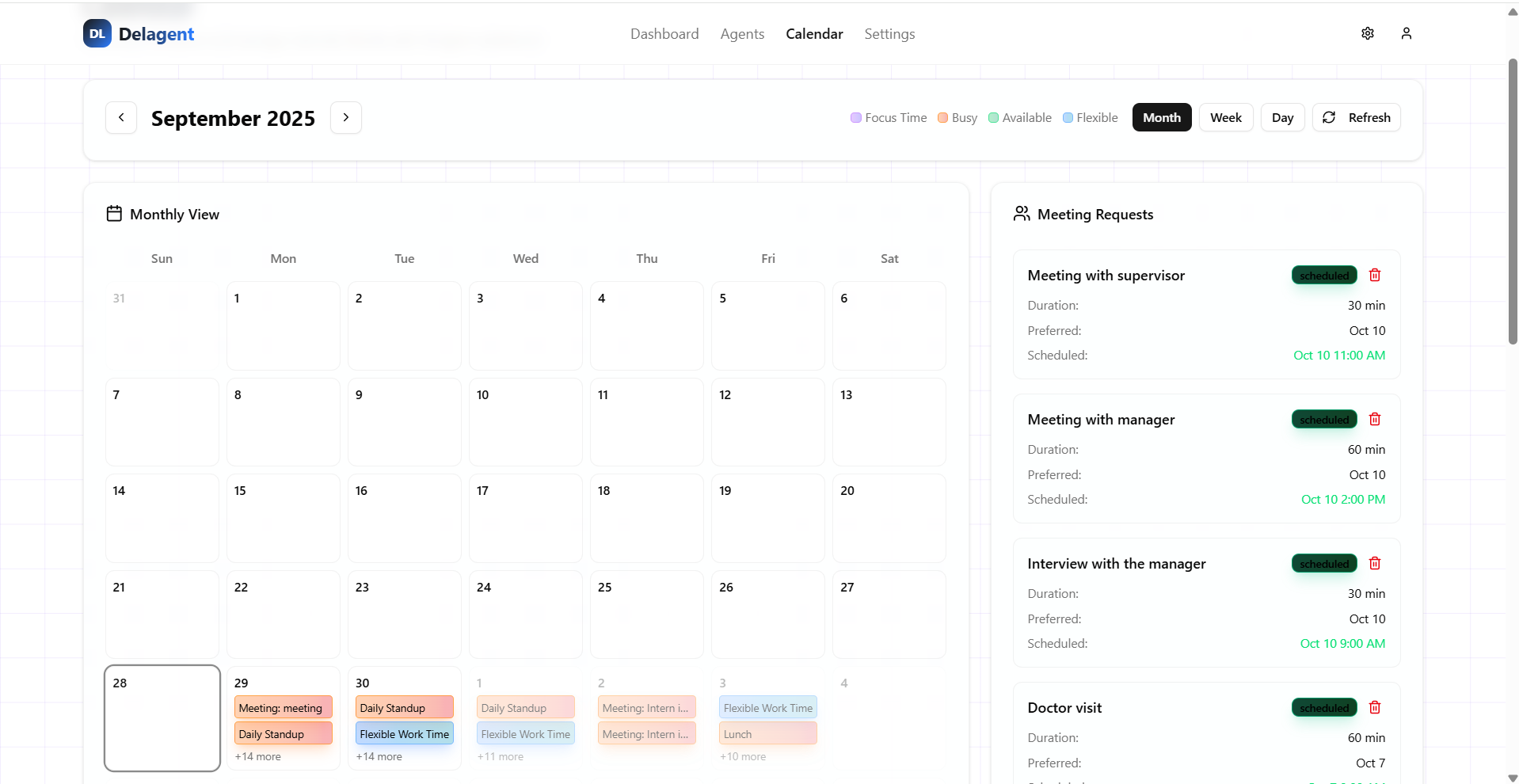Show +11 more events on October 1
Screen dimensions: 1519x784
500,756
